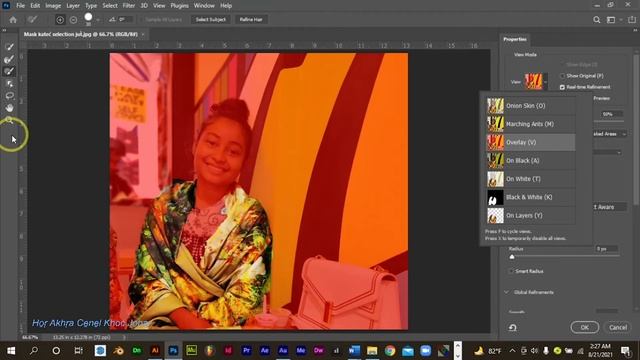Open Microsoft Word from the taskbar
This screenshot has height=360, width=640.
pos(354,350)
